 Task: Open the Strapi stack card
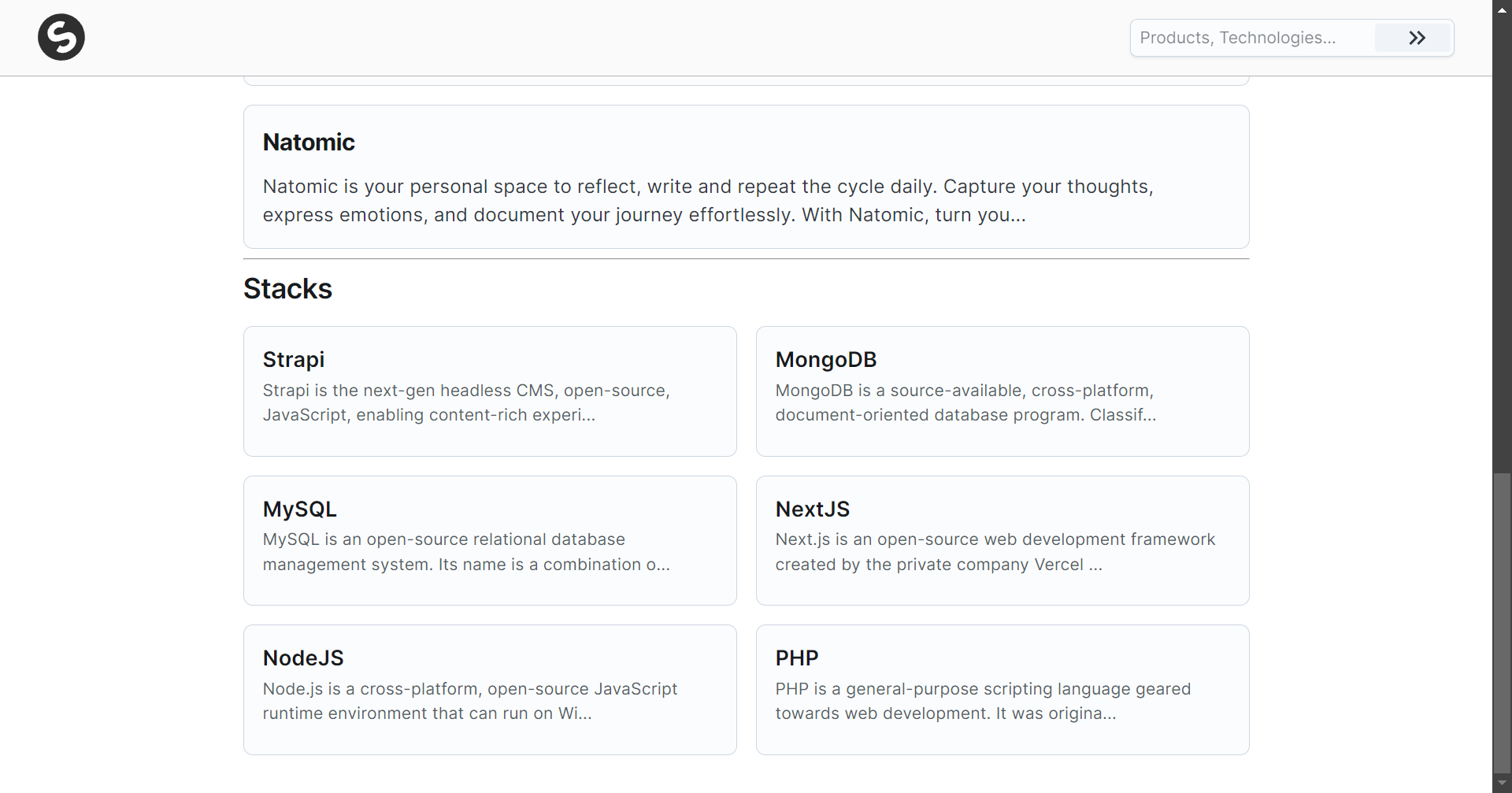(x=490, y=391)
